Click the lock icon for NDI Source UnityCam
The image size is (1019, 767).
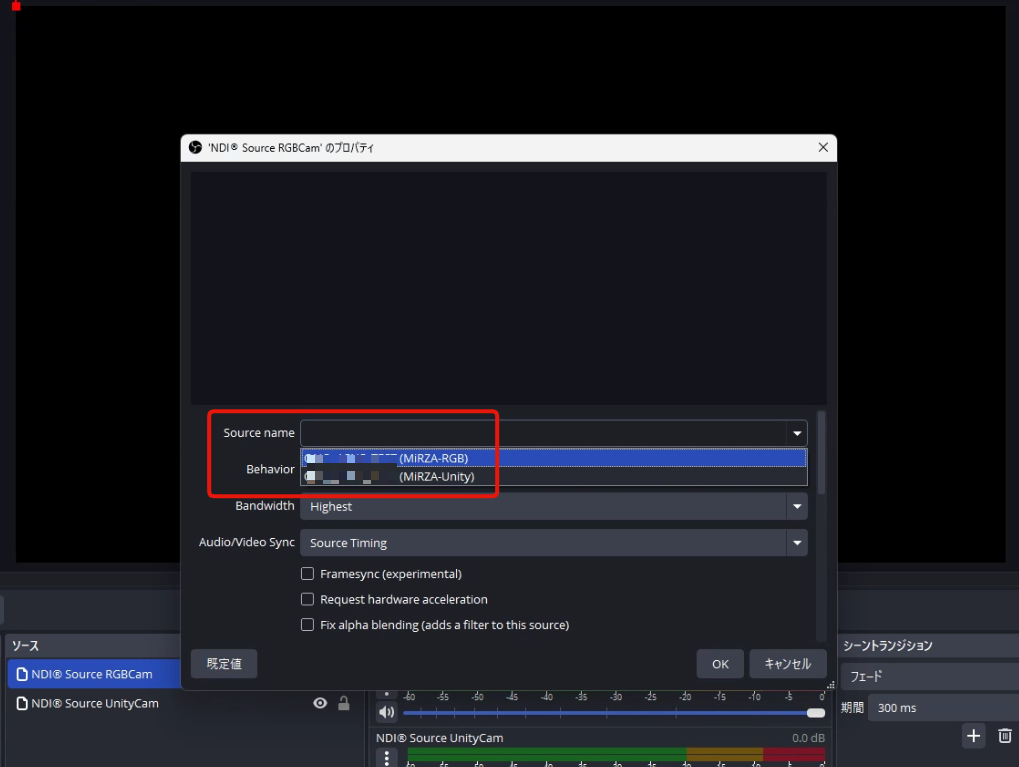(344, 703)
